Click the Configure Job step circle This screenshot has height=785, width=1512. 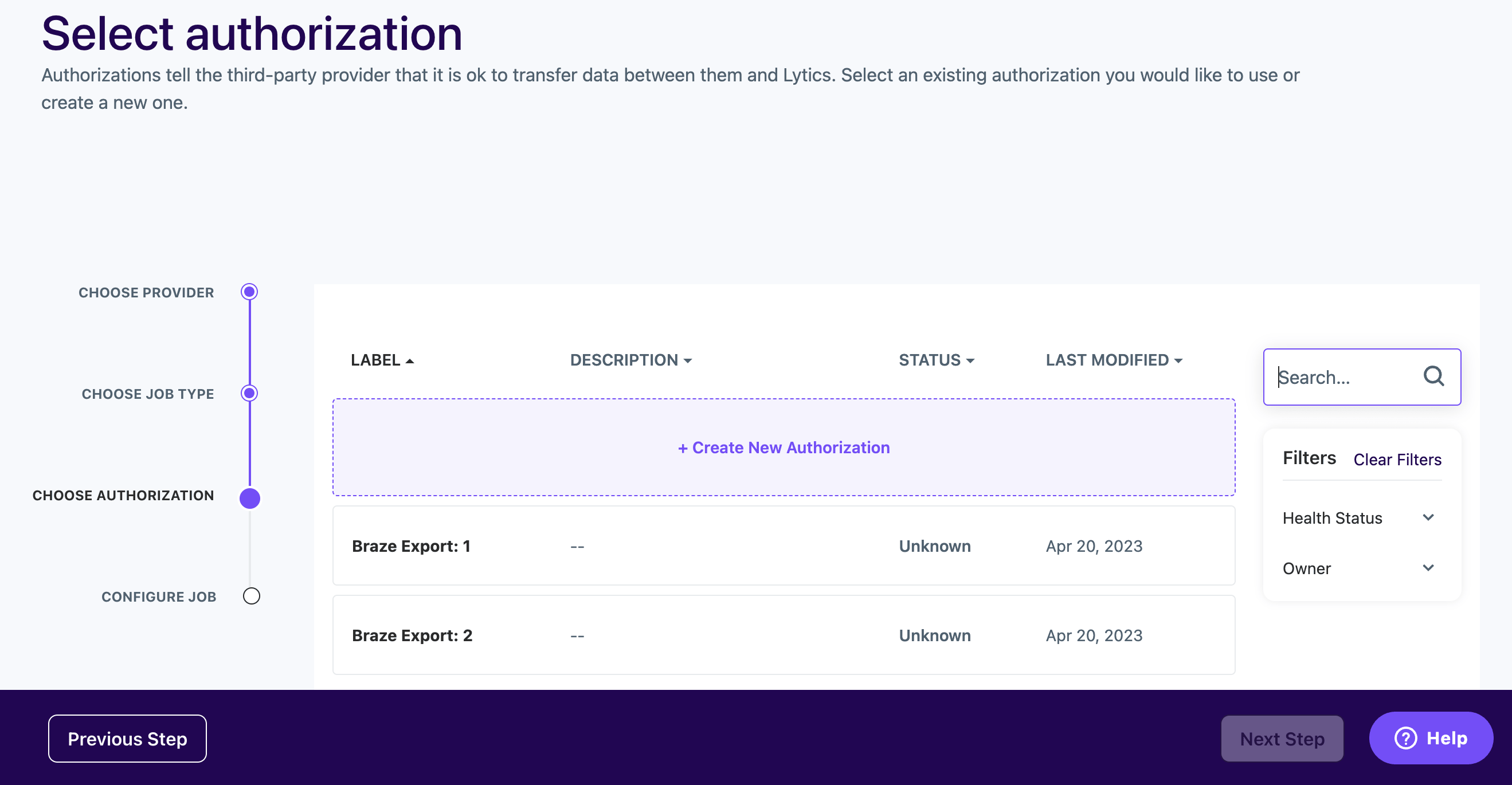tap(251, 596)
